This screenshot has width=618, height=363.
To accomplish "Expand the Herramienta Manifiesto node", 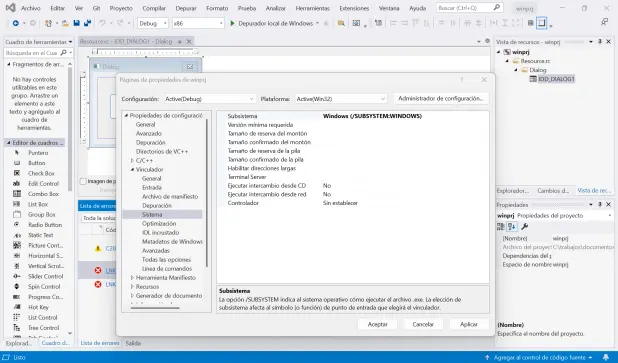I will click(132, 277).
